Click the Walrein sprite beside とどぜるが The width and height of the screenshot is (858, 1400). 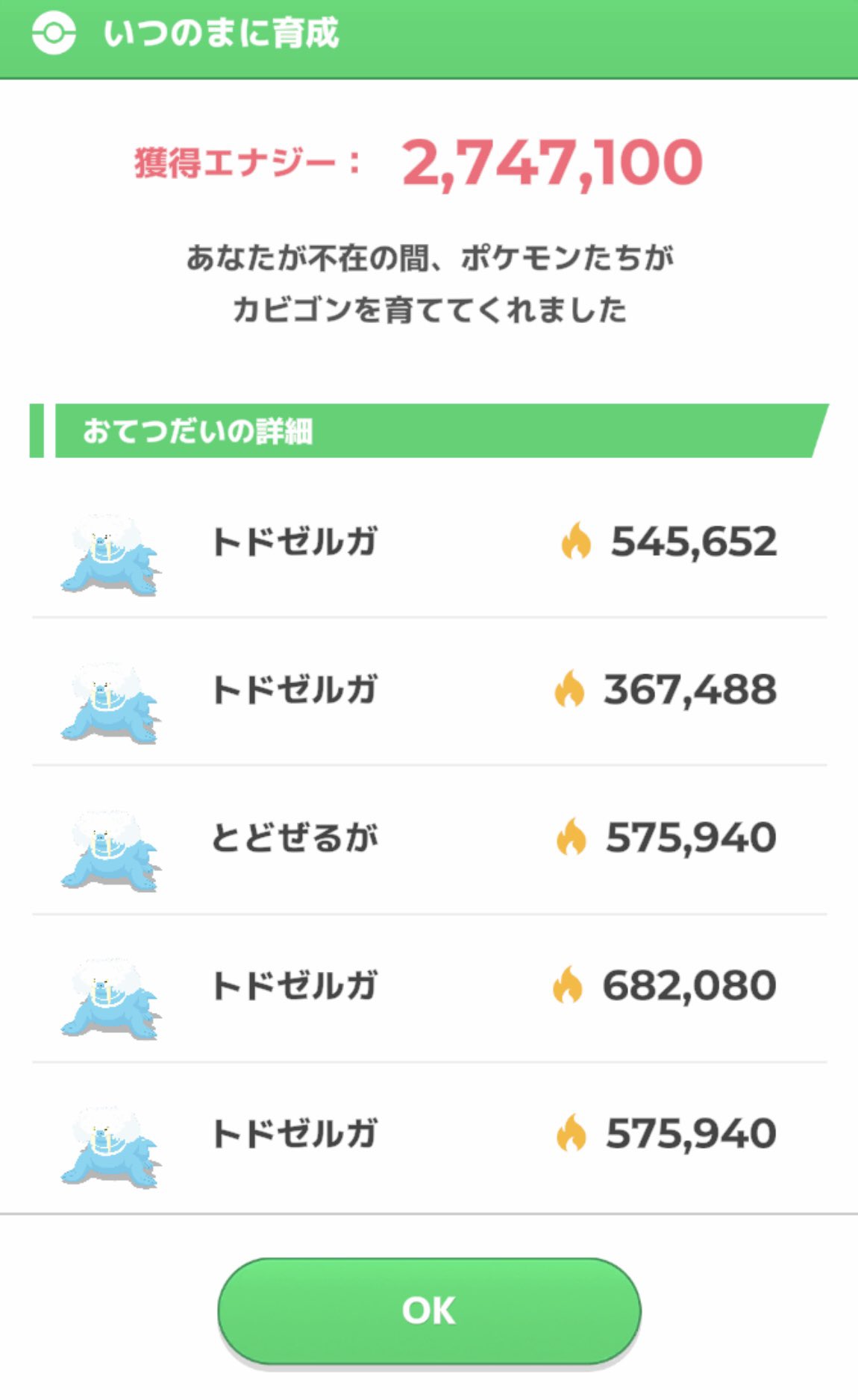111,851
